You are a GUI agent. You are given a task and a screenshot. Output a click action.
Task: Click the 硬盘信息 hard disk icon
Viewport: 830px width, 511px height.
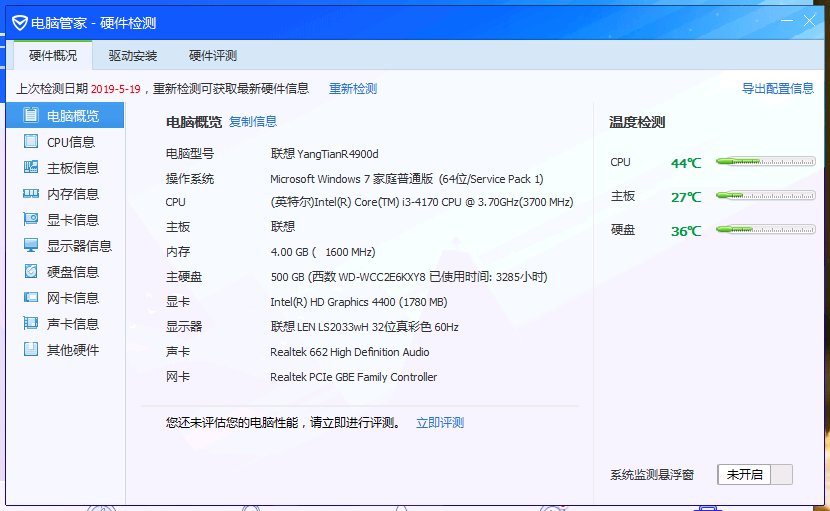pos(31,271)
